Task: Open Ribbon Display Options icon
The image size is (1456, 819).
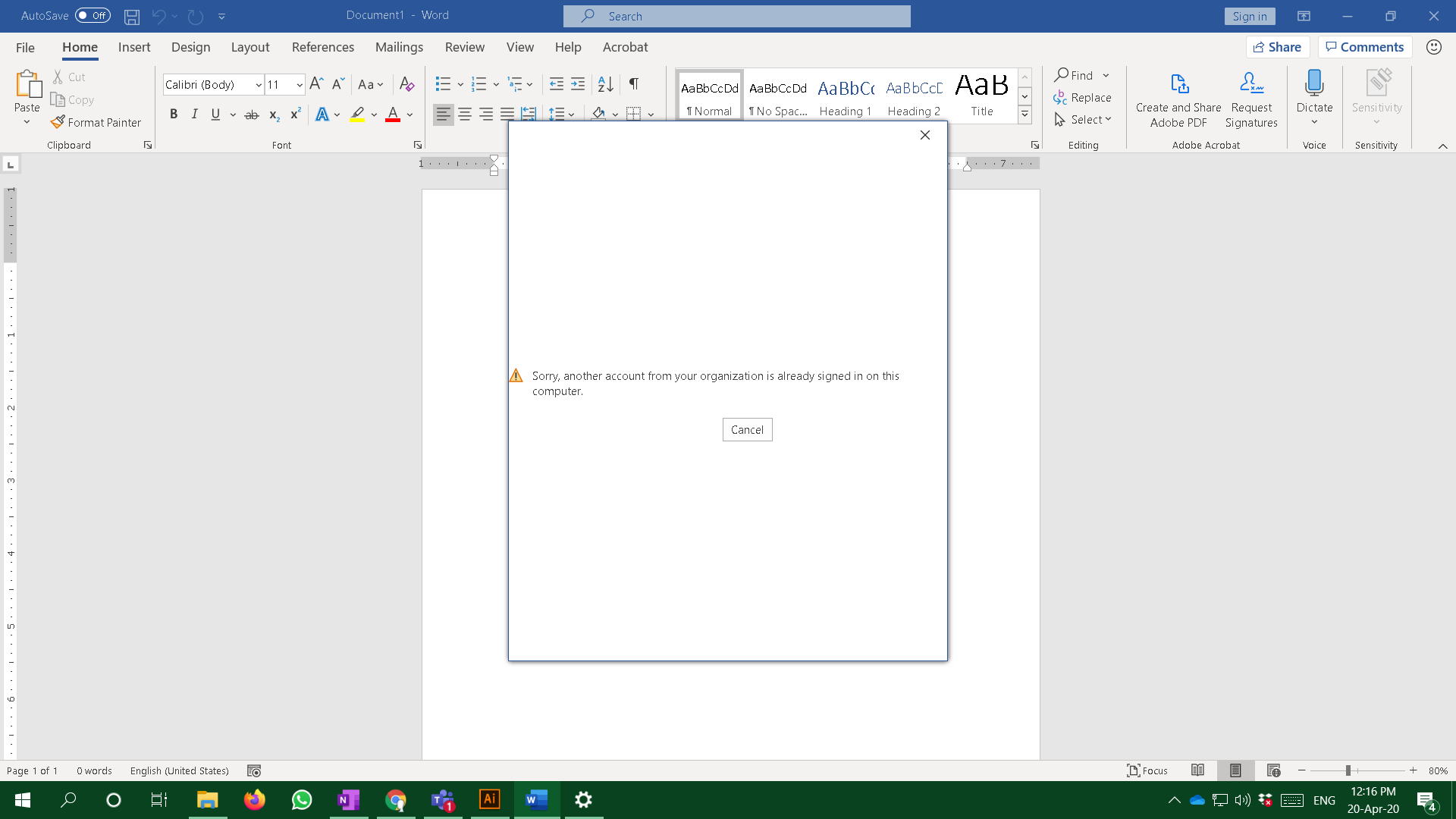Action: pyautogui.click(x=1304, y=16)
